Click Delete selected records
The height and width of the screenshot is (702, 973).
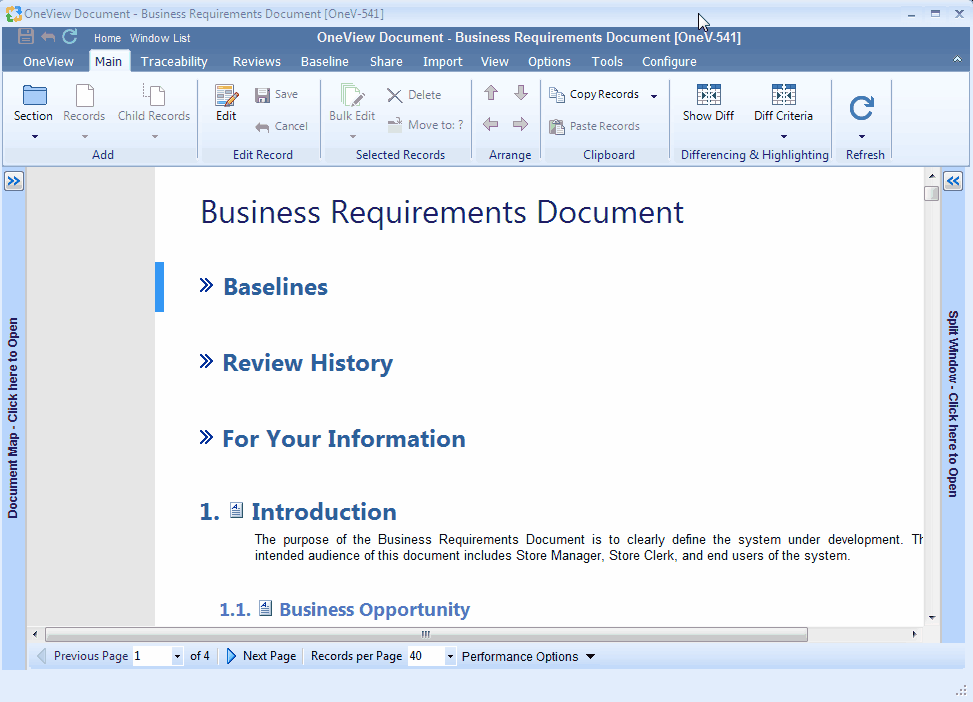[x=414, y=95]
